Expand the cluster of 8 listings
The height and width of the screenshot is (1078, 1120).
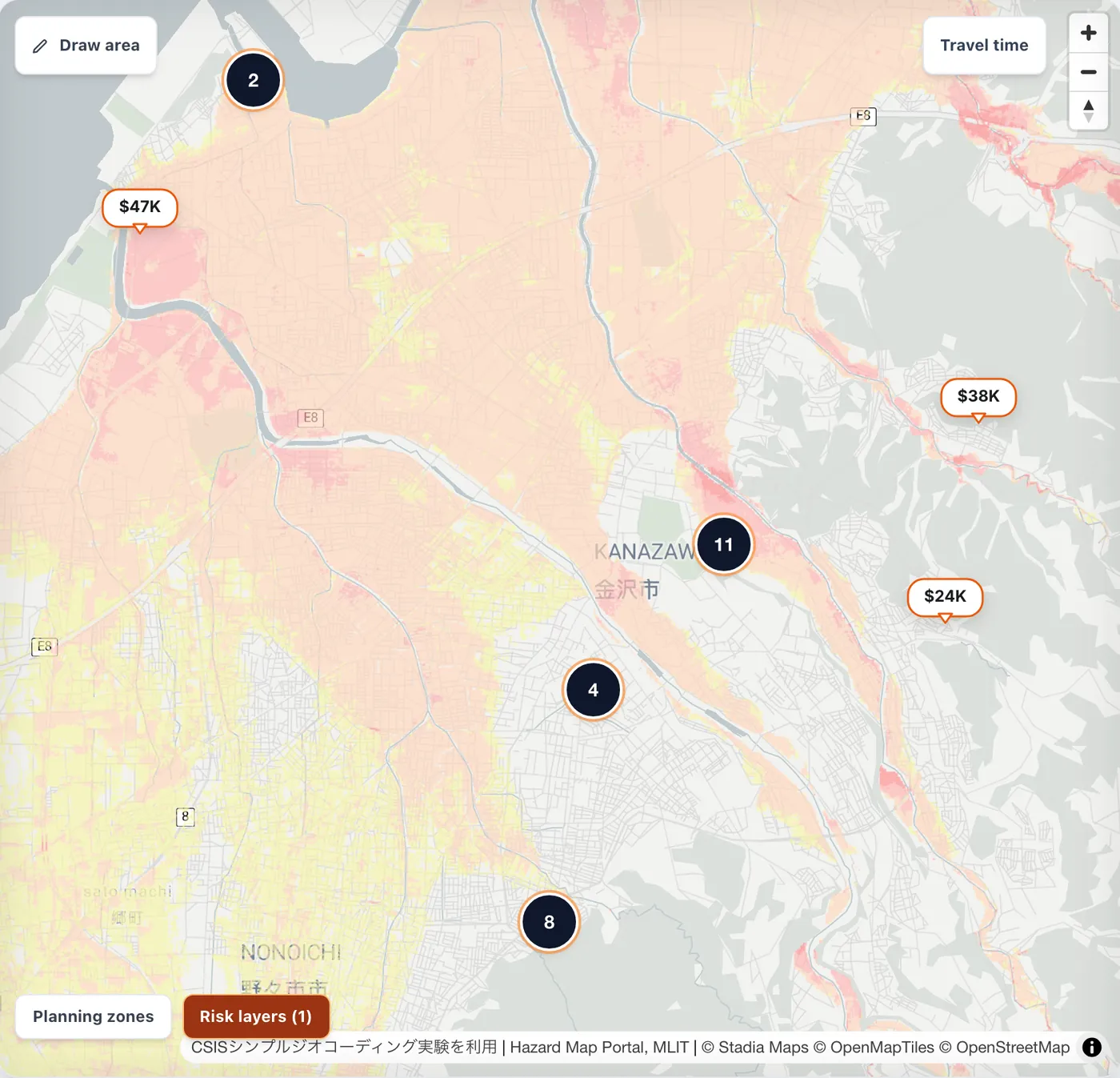(x=549, y=922)
